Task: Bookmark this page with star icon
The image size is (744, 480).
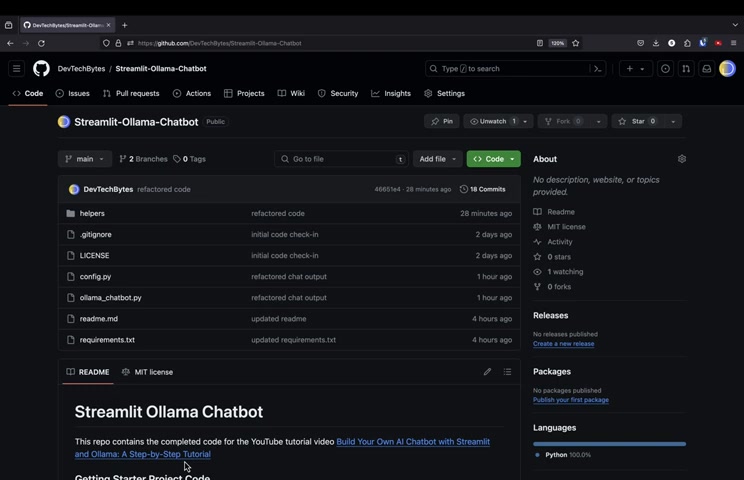Action: pos(576,43)
